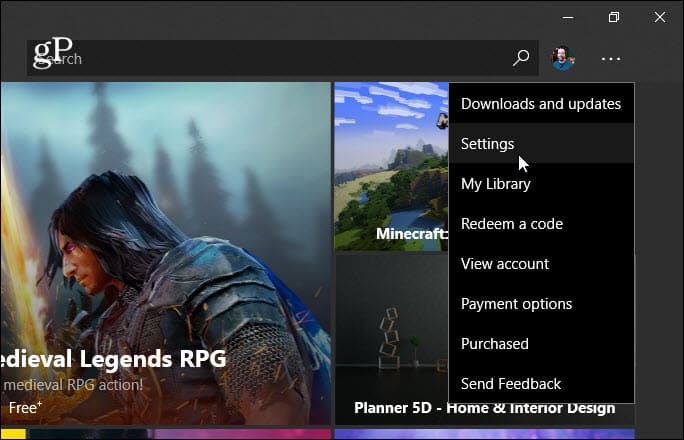This screenshot has width=684, height=440.
Task: Minimize the Store window
Action: point(568,17)
